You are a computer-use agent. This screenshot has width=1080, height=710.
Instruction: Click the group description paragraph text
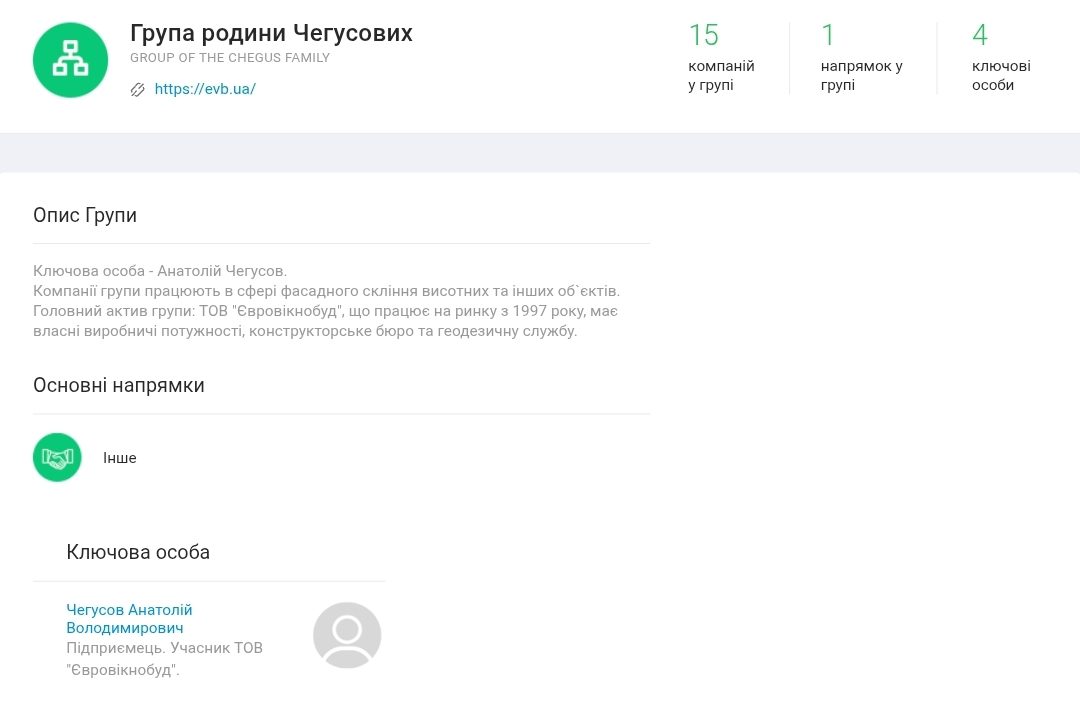point(326,301)
